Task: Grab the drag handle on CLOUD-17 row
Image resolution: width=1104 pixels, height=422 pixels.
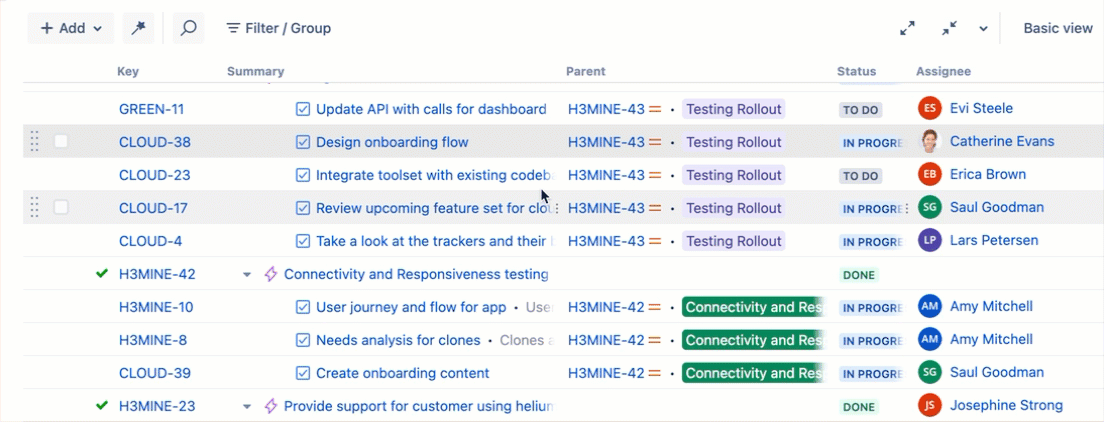Action: click(34, 207)
